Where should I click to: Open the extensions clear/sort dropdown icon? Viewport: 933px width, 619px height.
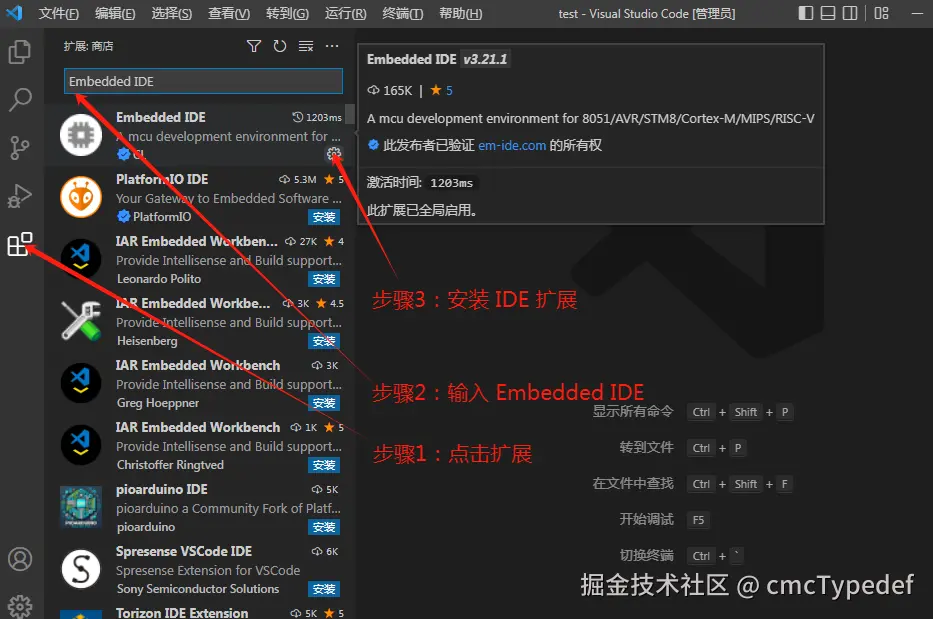(305, 46)
